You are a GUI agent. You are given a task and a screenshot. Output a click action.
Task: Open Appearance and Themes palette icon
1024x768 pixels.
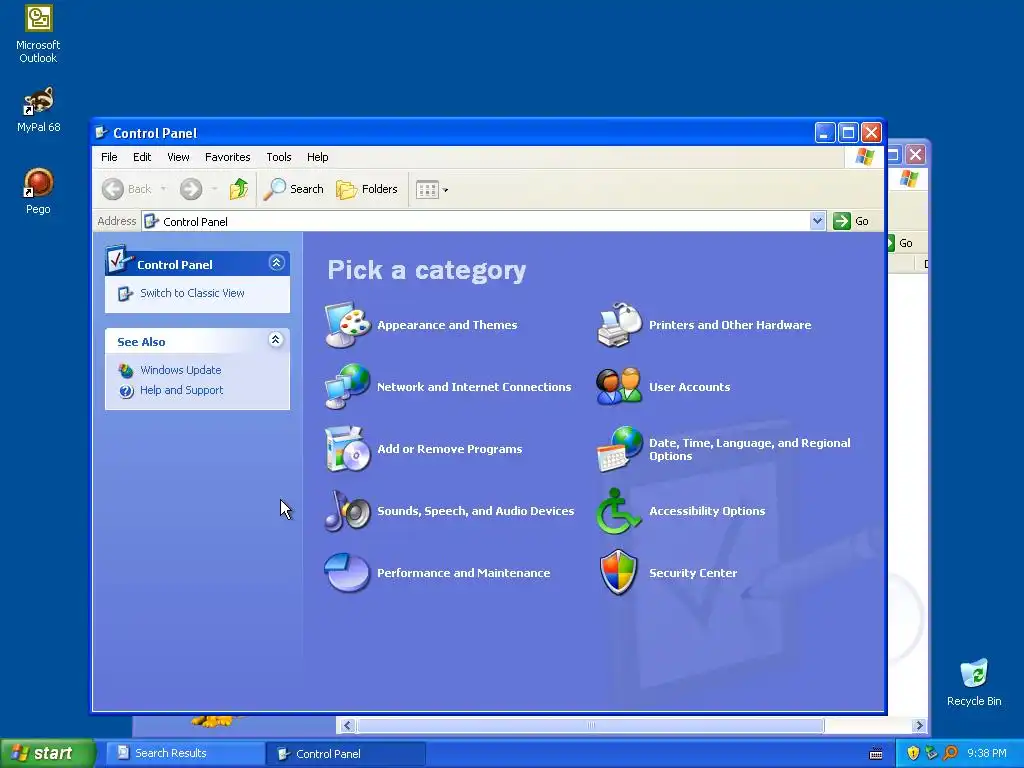pos(348,325)
